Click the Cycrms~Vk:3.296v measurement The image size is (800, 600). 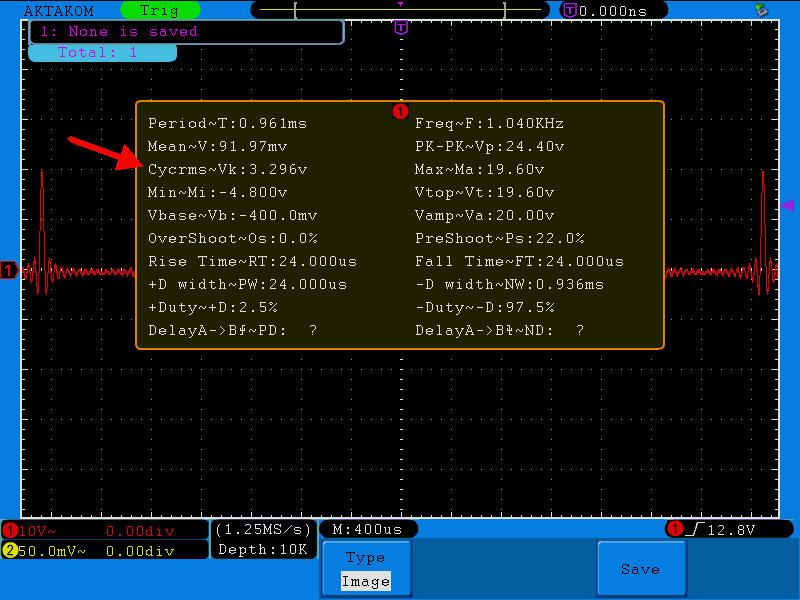[228, 169]
